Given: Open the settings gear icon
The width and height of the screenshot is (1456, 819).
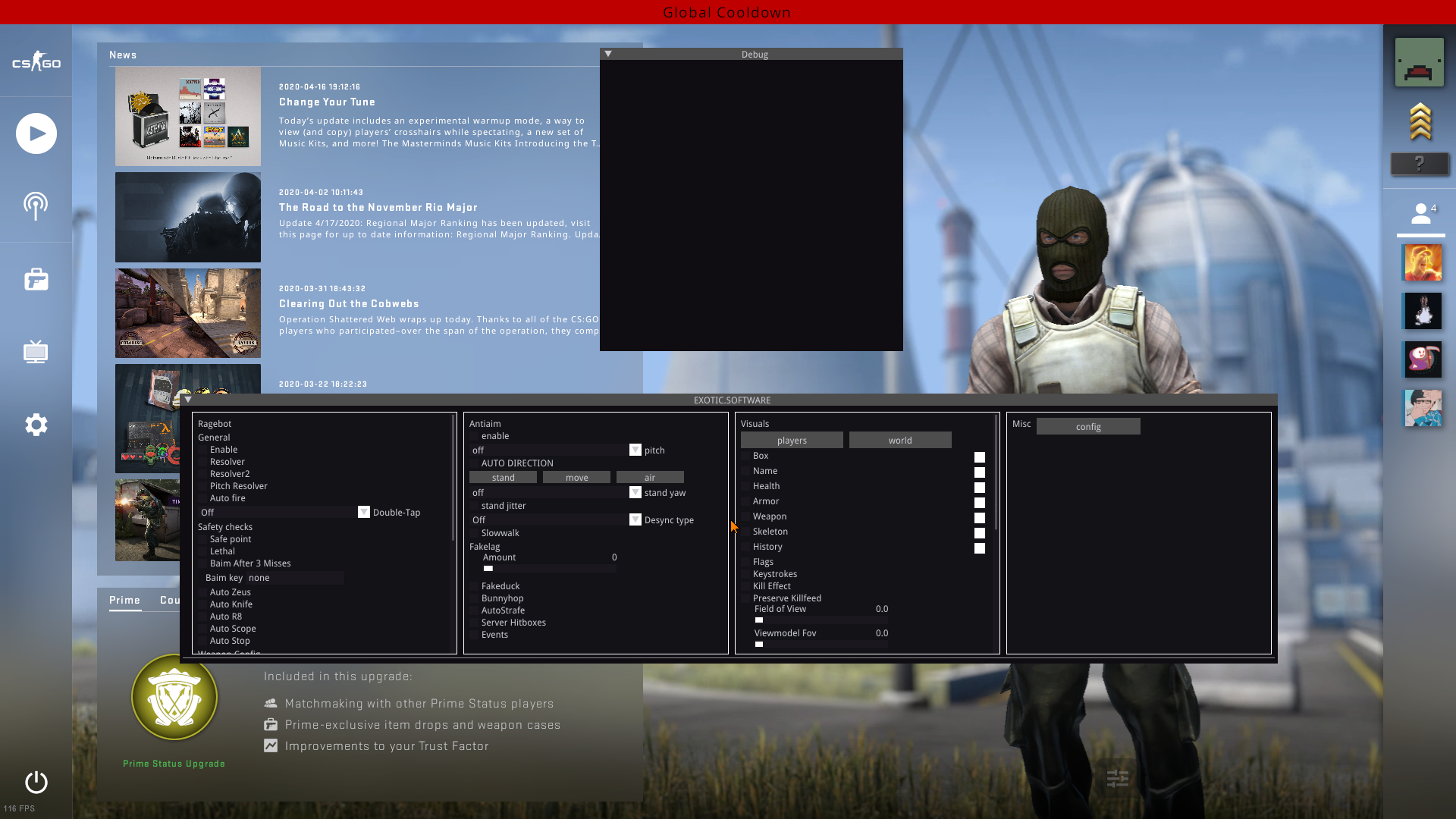Looking at the screenshot, I should tap(36, 425).
